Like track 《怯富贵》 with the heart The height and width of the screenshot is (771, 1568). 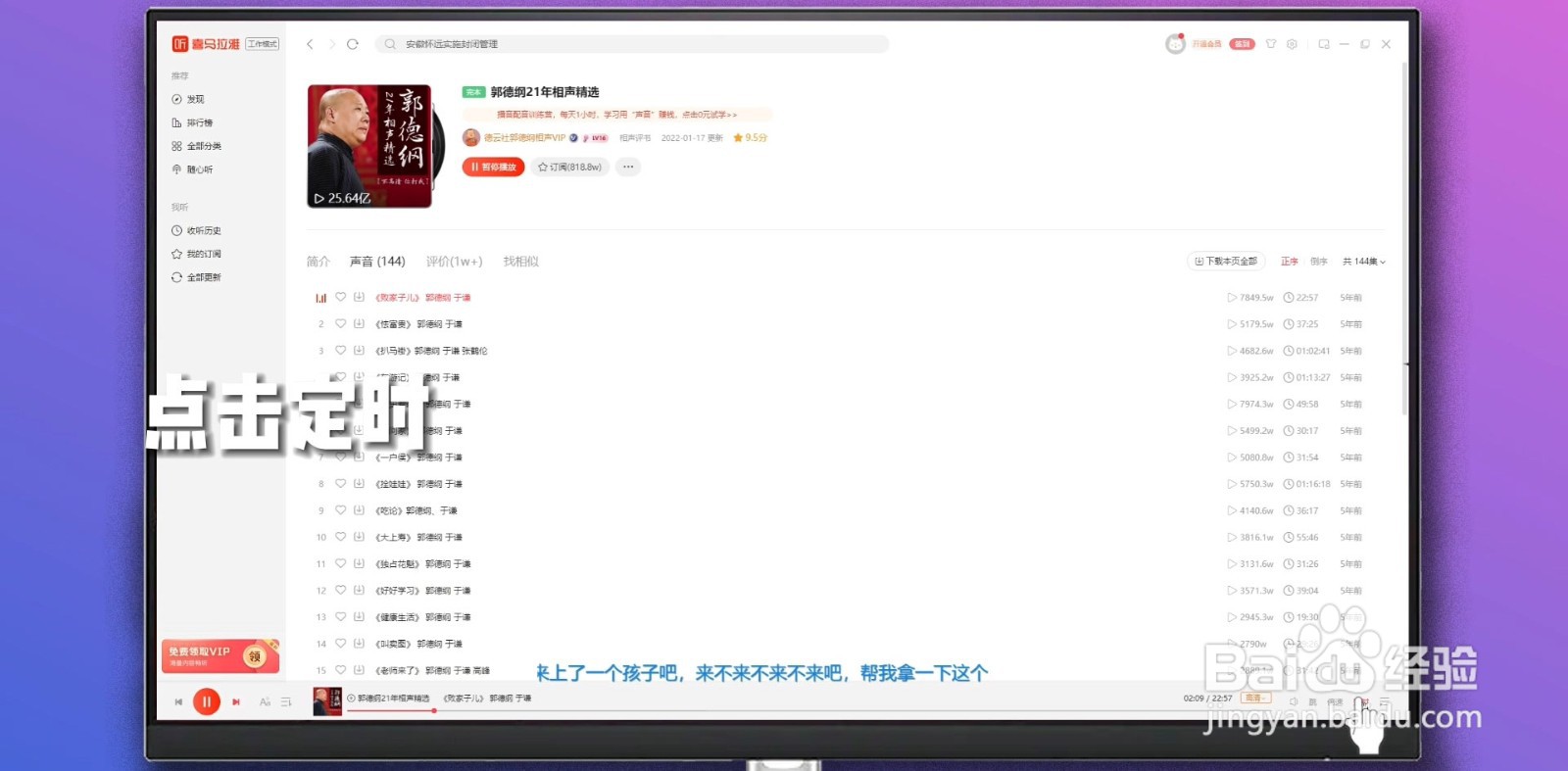(x=341, y=323)
